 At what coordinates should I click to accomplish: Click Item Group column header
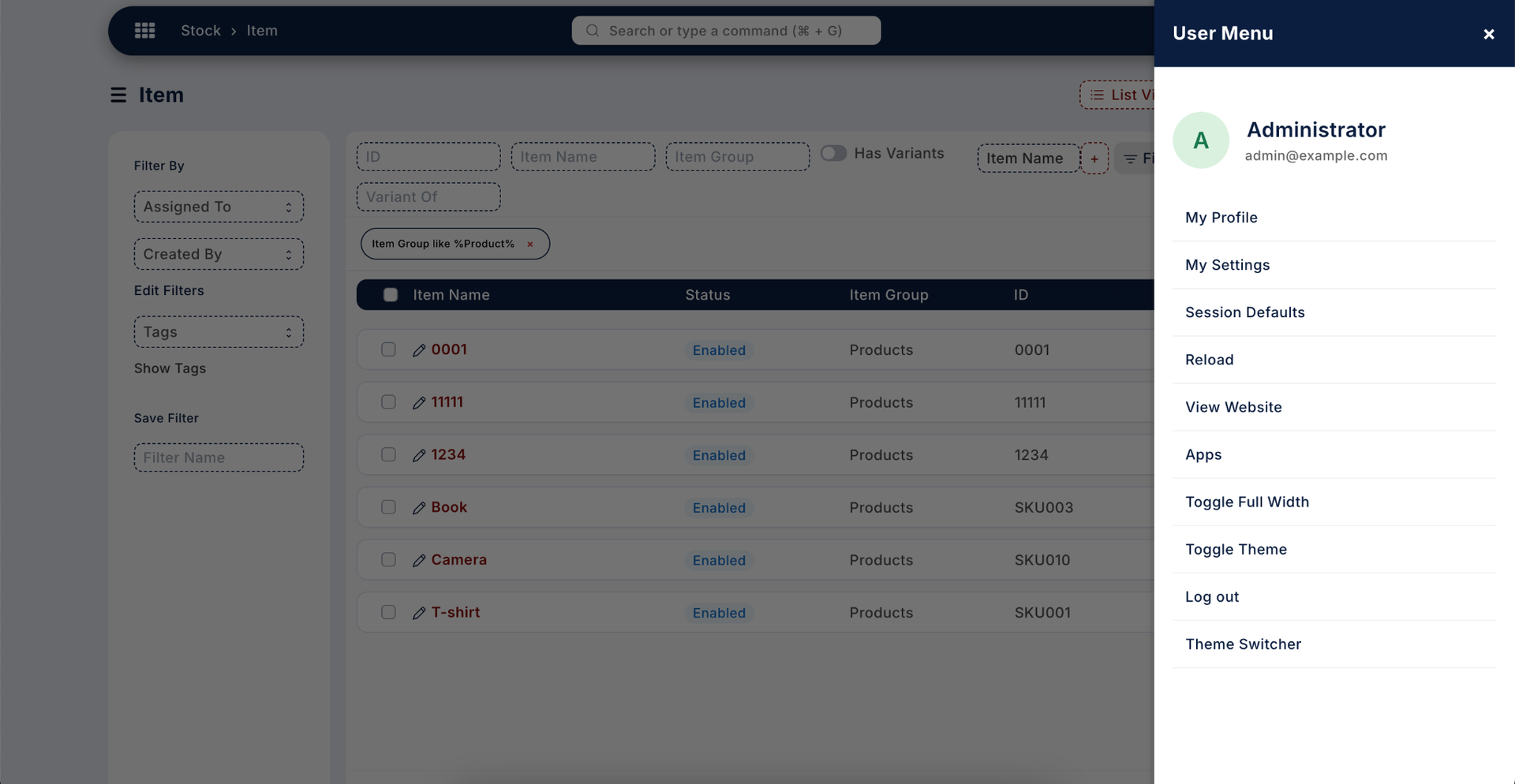pyautogui.click(x=888, y=295)
